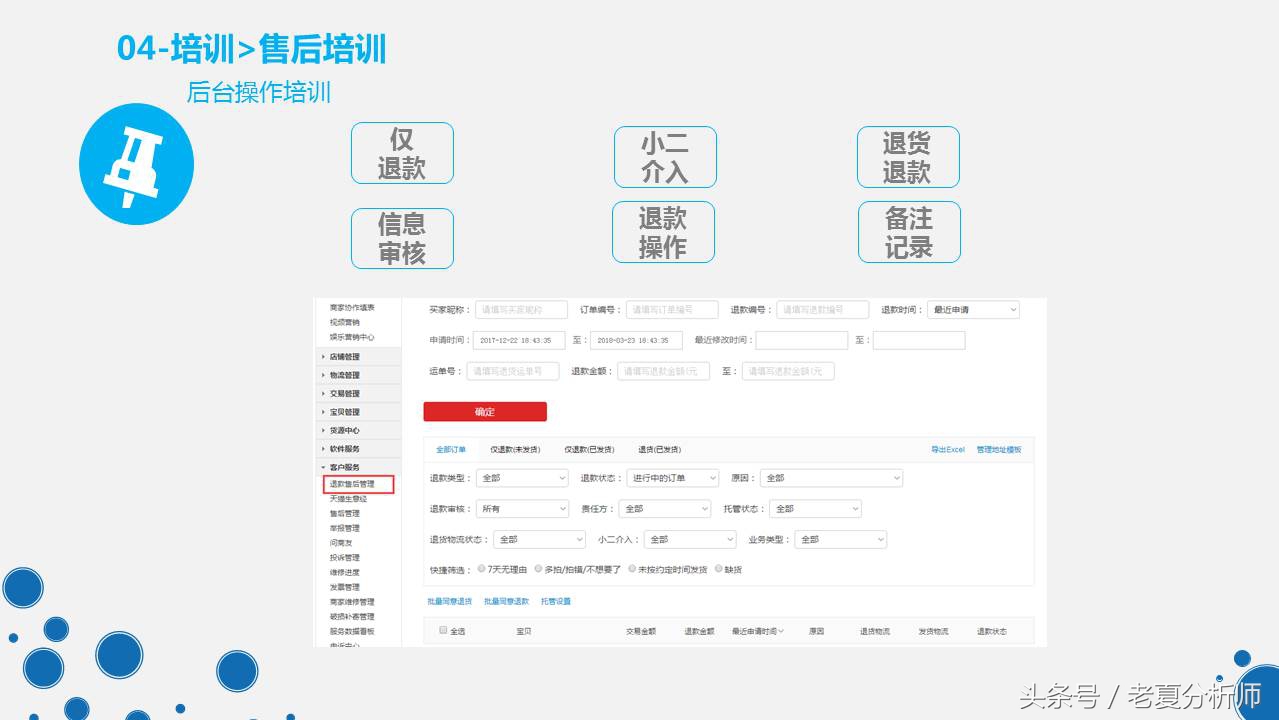Click the 批量同意退款 link
The width and height of the screenshot is (1279, 720).
[508, 601]
